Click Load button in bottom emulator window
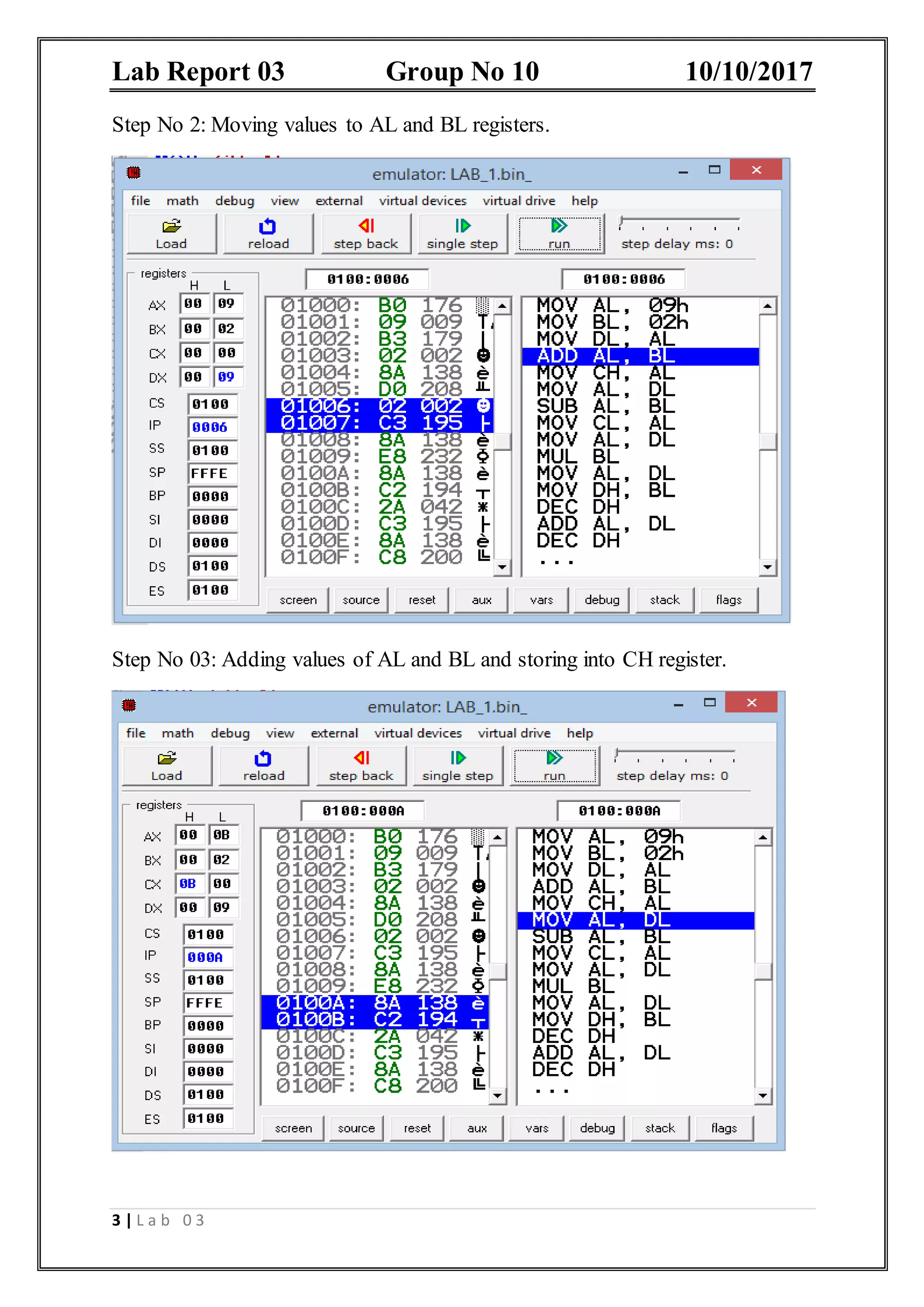Viewport: 924px width, 1307px height. [166, 765]
